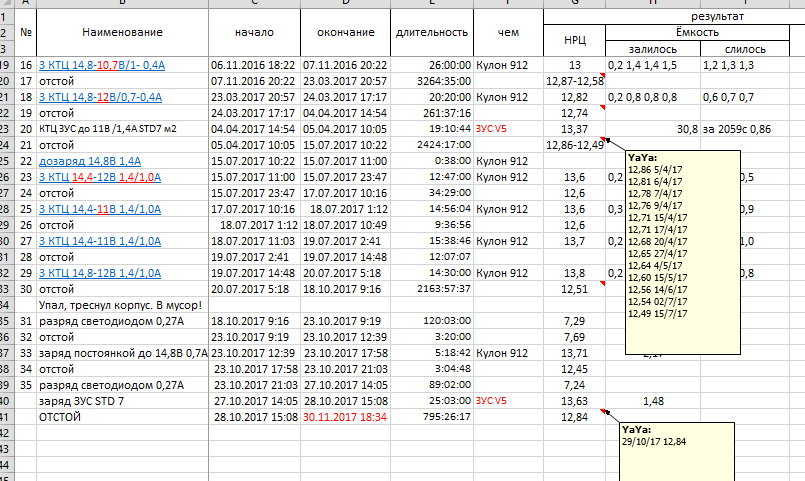Screen dimensions: 805x481
Task: Select the 'длительность' column header cell
Action: pos(432,33)
